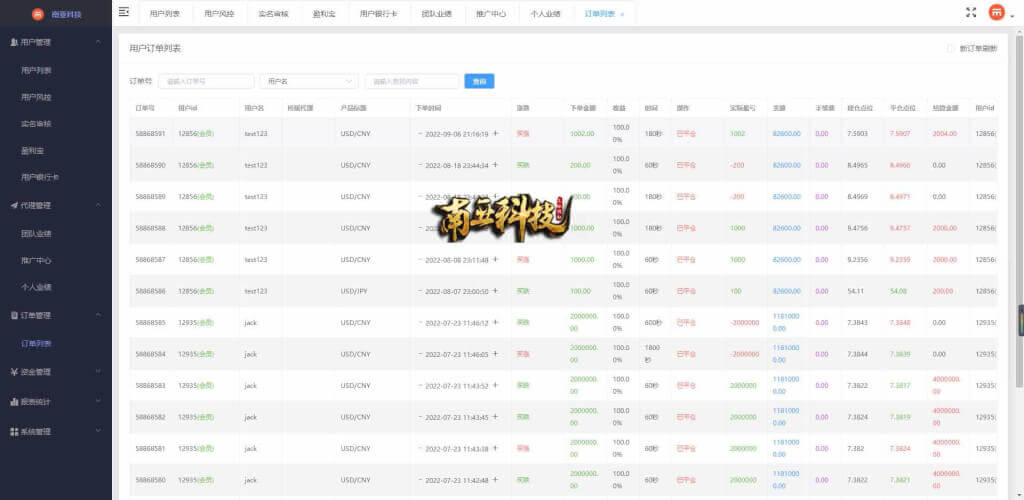
Task: Switch to the 实名审核 tab
Action: (274, 14)
